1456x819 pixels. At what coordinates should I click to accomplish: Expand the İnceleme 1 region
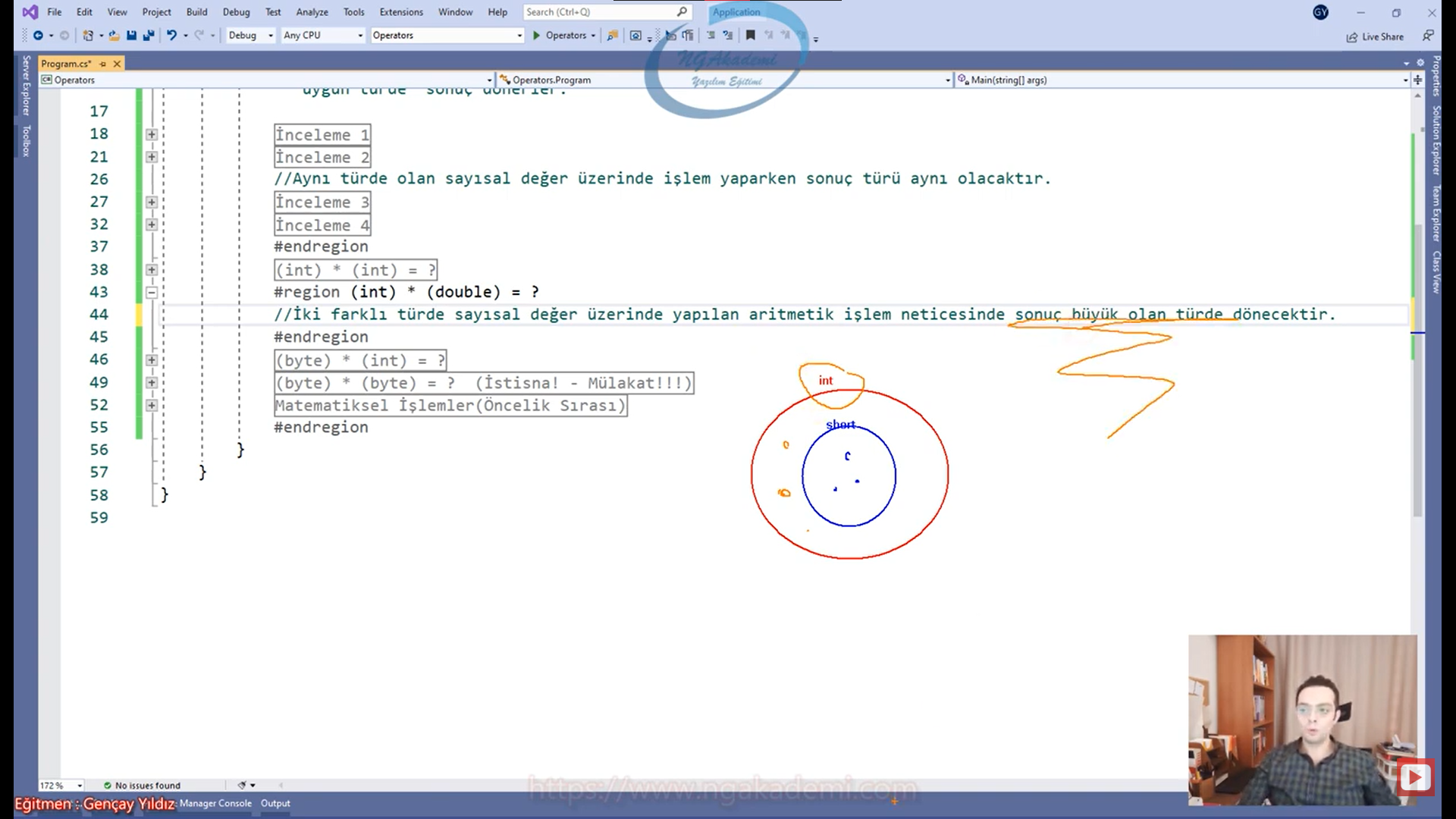[152, 135]
